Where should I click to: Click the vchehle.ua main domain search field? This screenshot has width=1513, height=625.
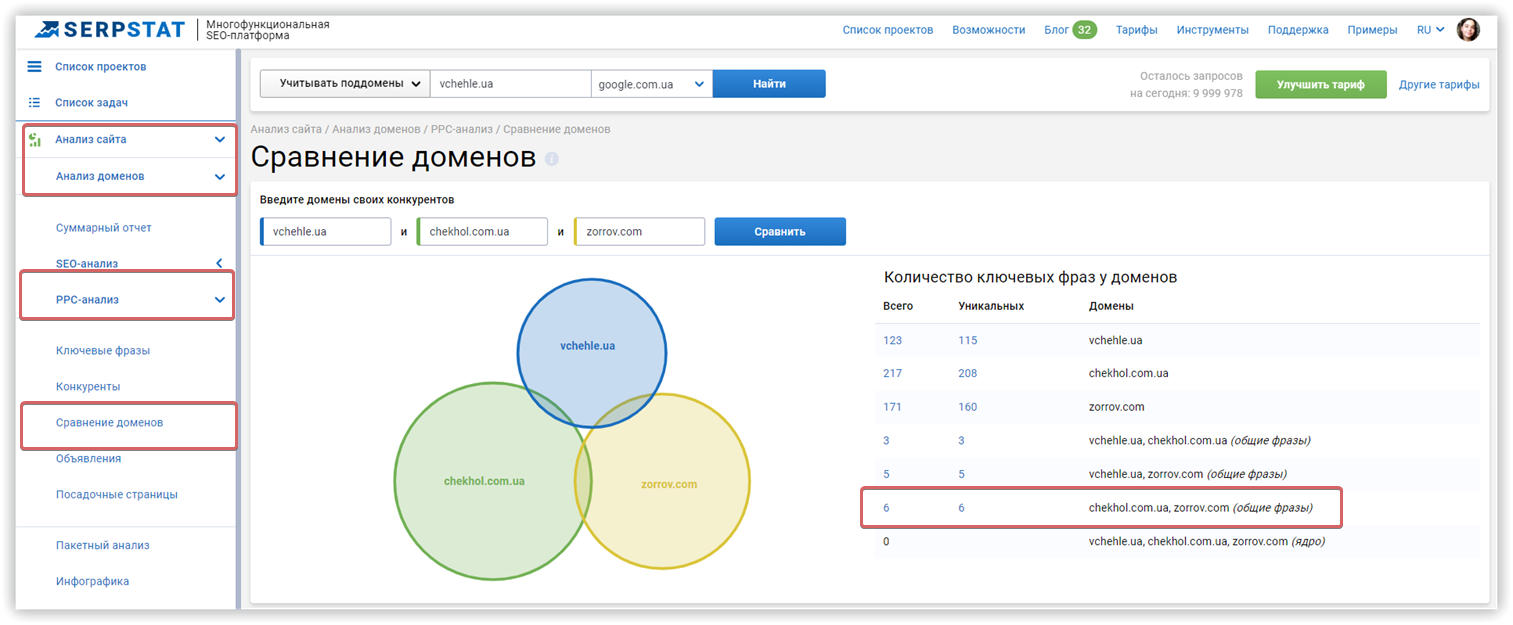tap(511, 84)
